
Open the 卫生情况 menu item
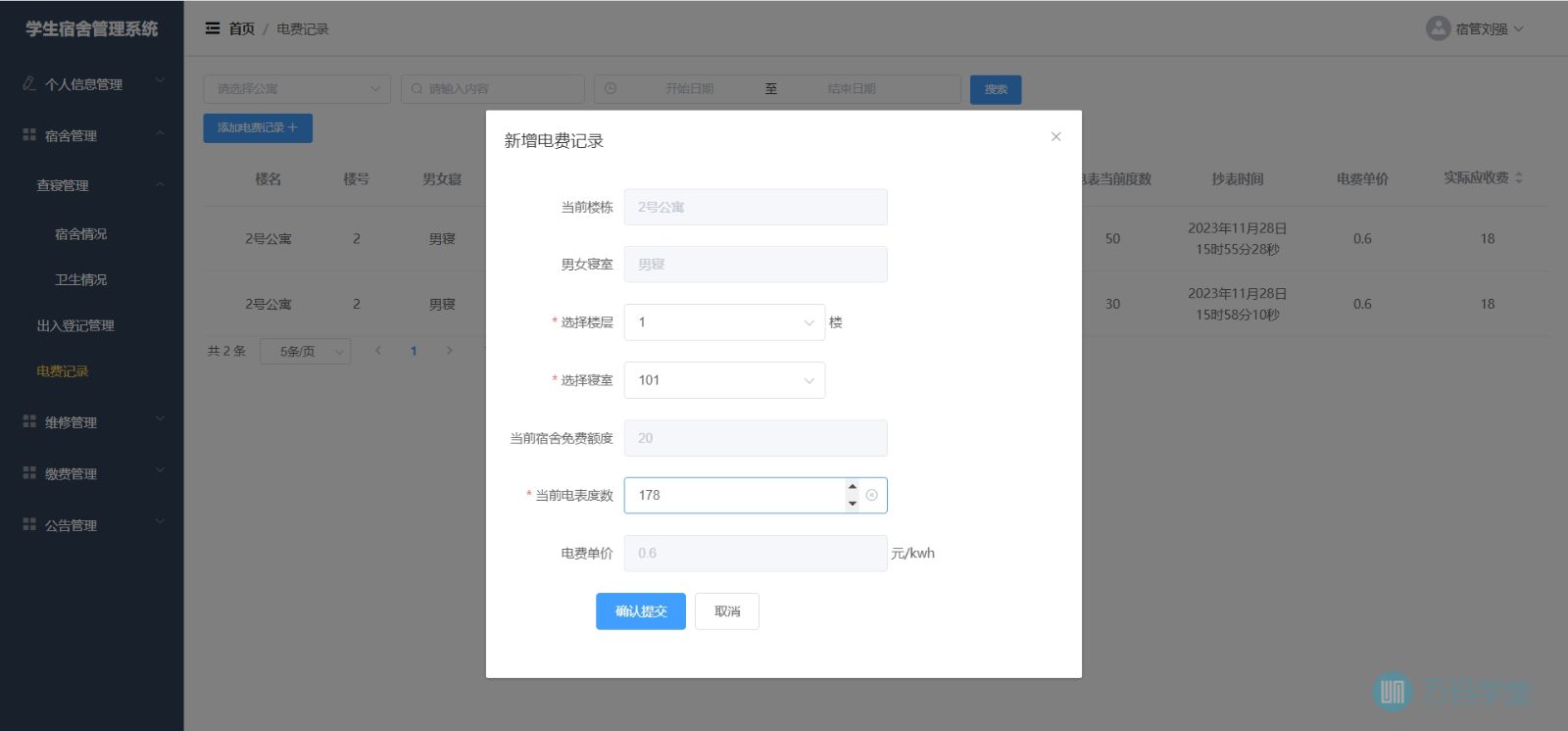pyautogui.click(x=80, y=279)
